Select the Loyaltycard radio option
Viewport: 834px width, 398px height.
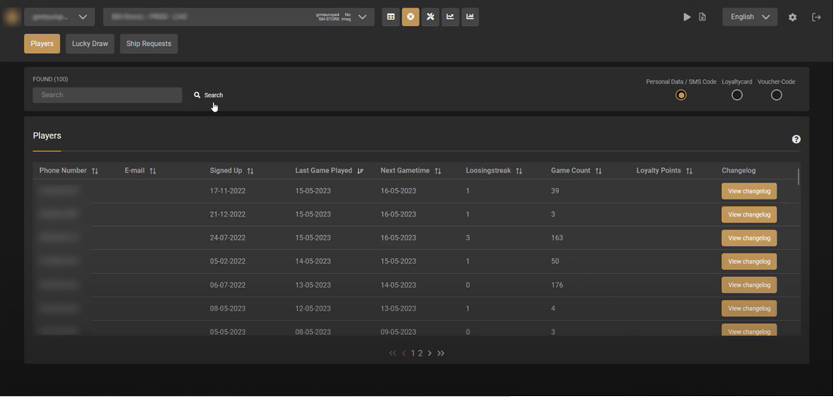pos(737,95)
